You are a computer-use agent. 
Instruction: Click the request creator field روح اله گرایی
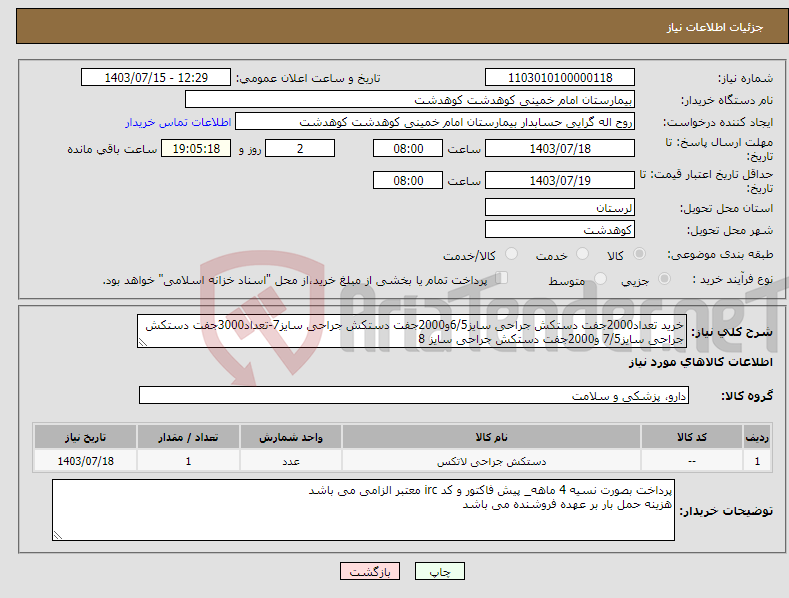click(435, 122)
